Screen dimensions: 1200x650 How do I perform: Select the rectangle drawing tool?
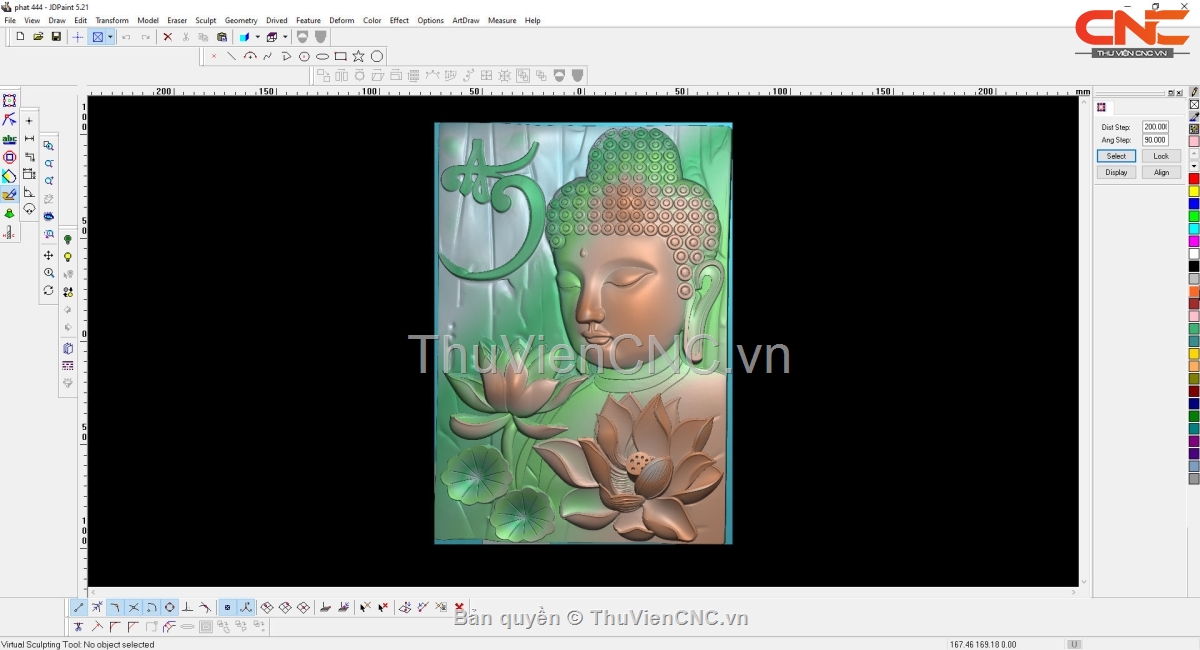(340, 57)
